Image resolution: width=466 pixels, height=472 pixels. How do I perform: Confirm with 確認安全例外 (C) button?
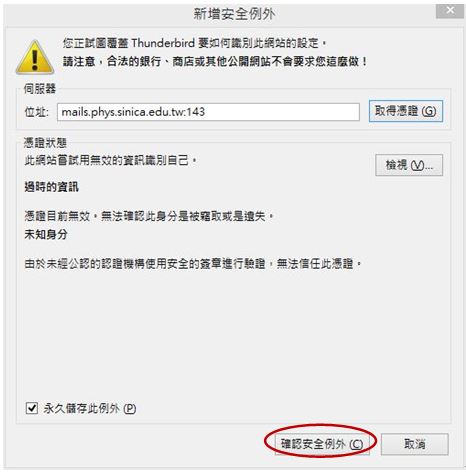(322, 444)
